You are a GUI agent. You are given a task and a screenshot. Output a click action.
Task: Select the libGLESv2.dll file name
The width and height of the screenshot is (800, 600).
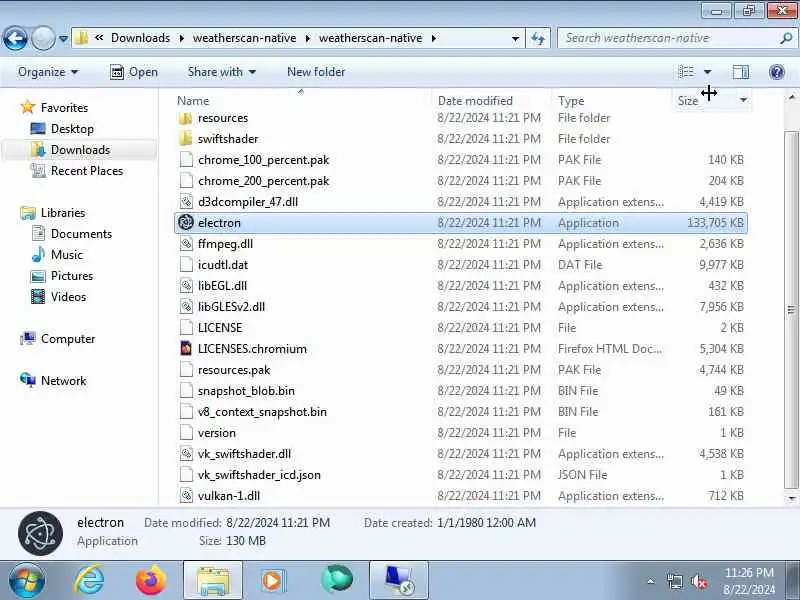point(231,307)
